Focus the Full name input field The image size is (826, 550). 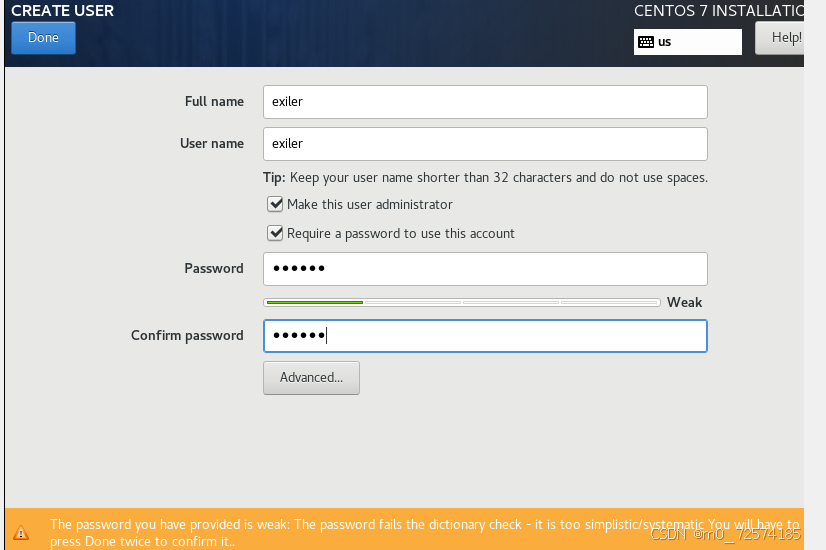click(485, 102)
